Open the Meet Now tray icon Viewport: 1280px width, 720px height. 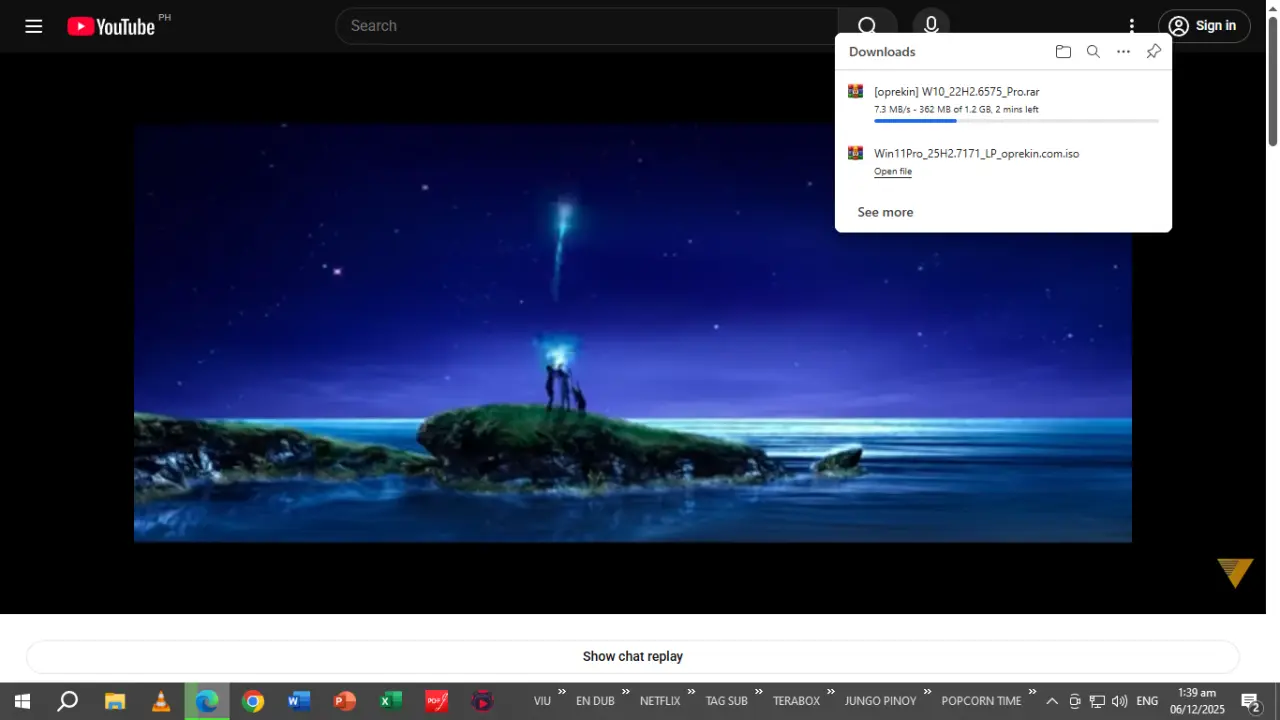pos(1075,701)
